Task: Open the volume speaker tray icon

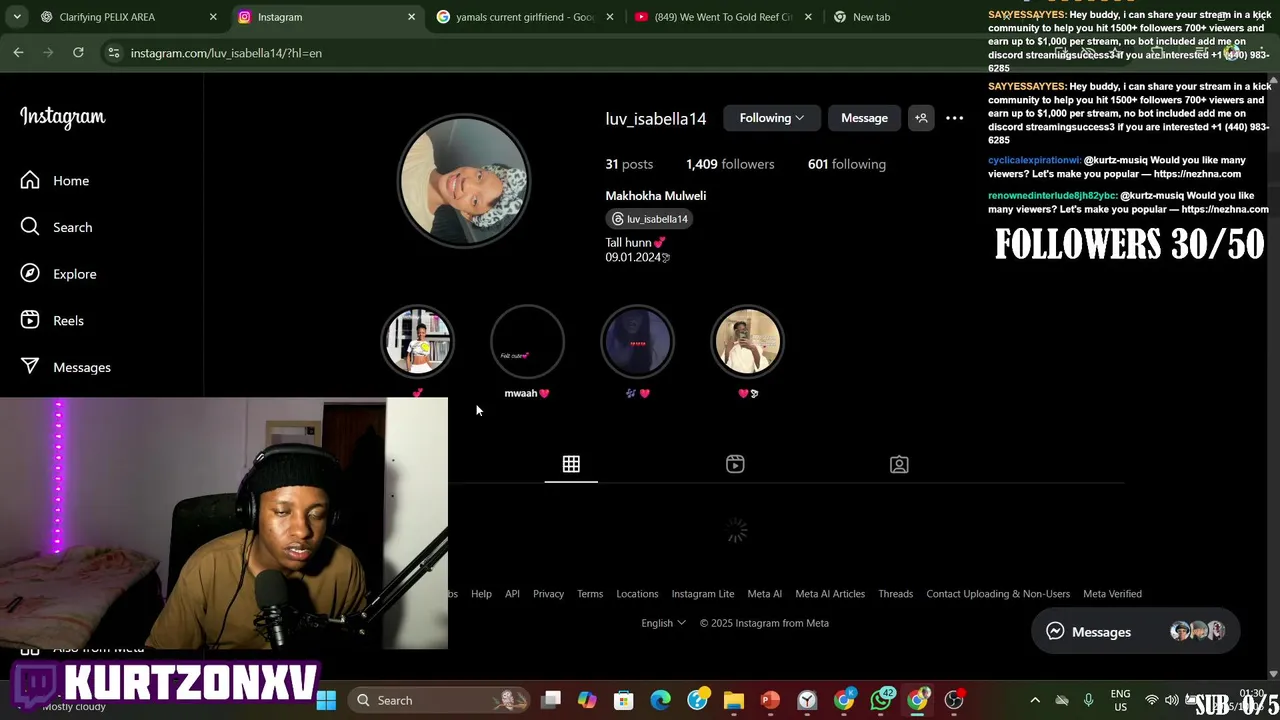Action: [x=1171, y=701]
